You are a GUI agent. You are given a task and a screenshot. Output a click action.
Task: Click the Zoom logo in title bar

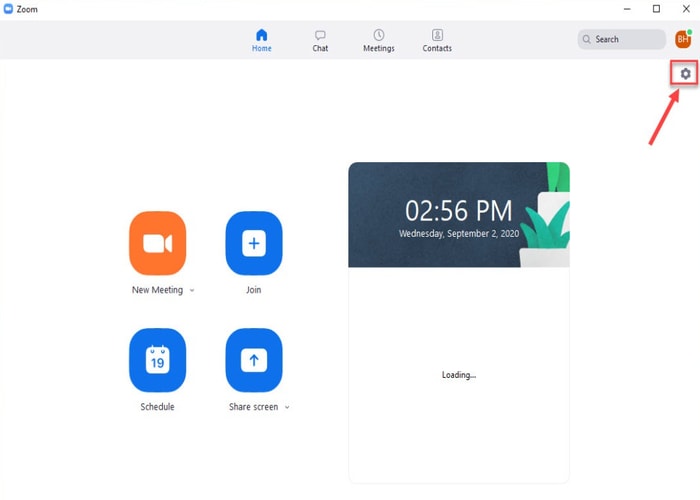[8, 9]
